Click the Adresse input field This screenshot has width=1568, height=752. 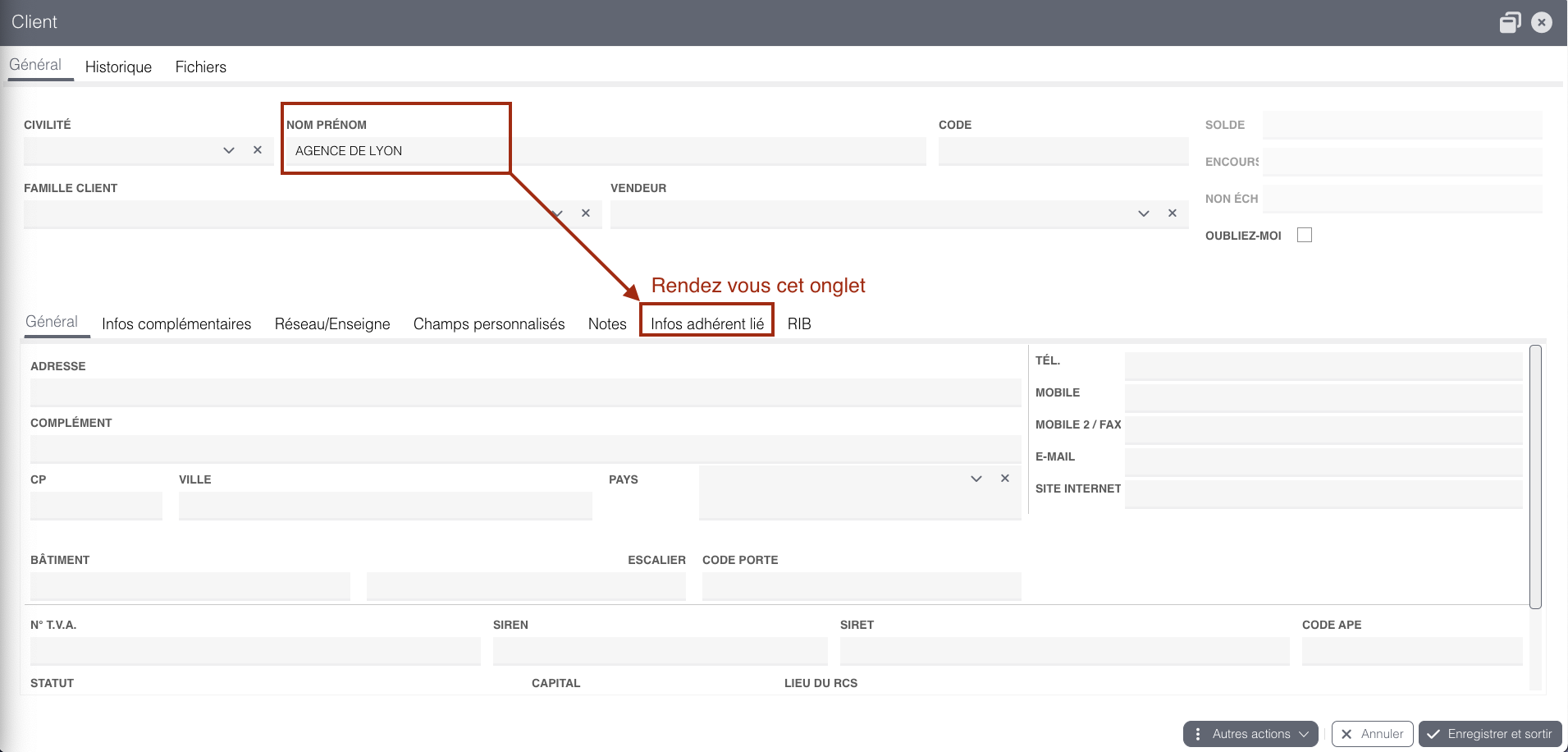525,392
